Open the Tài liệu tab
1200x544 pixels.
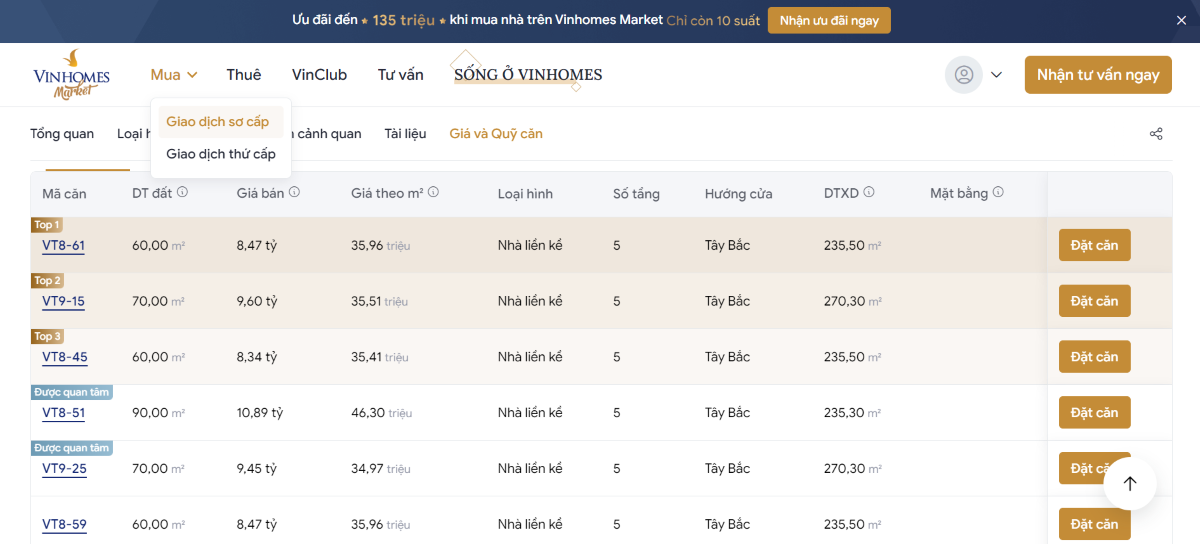(x=405, y=134)
